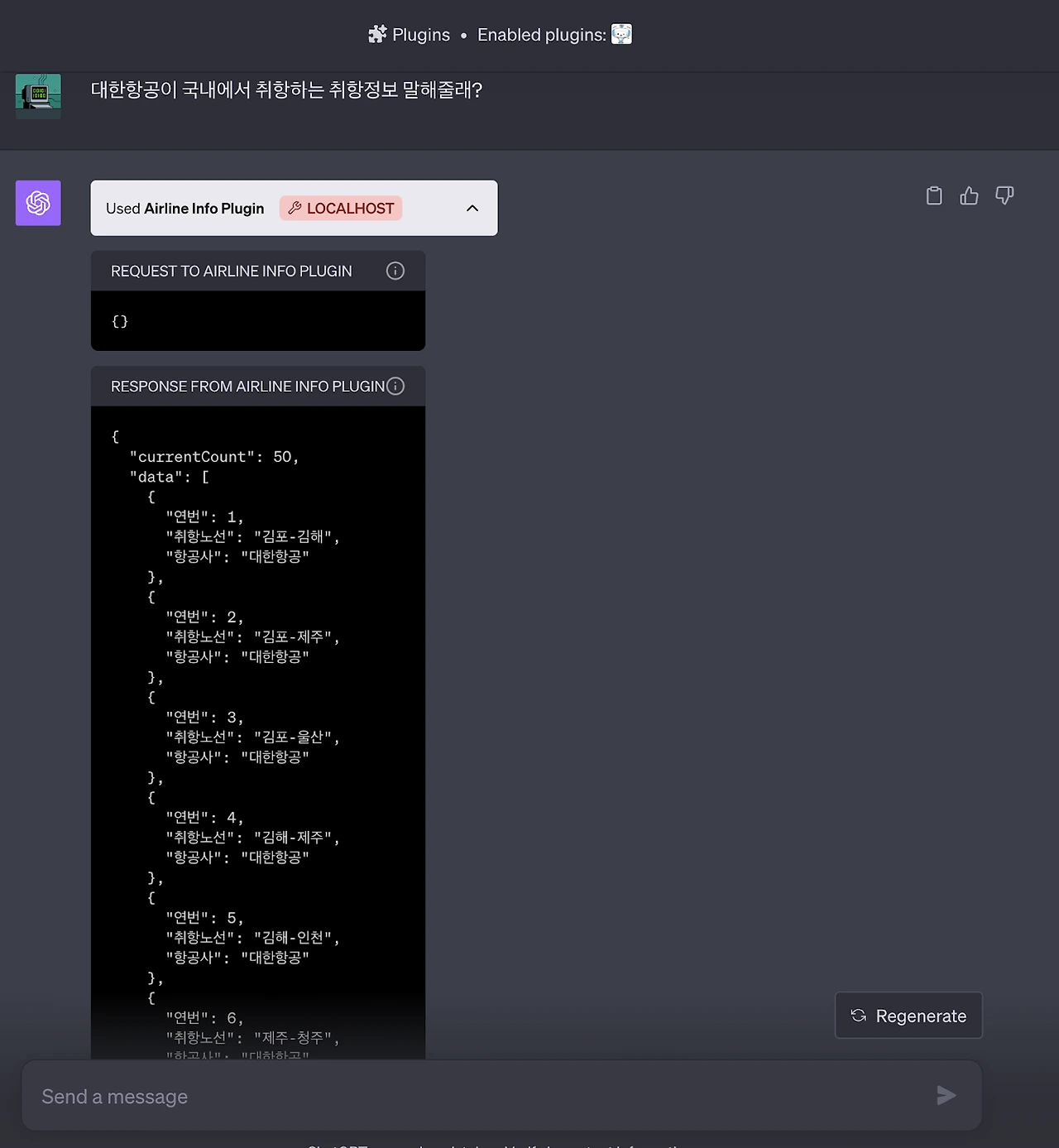
Task: Click the enabled plugin avatar icon
Action: pyautogui.click(x=621, y=34)
